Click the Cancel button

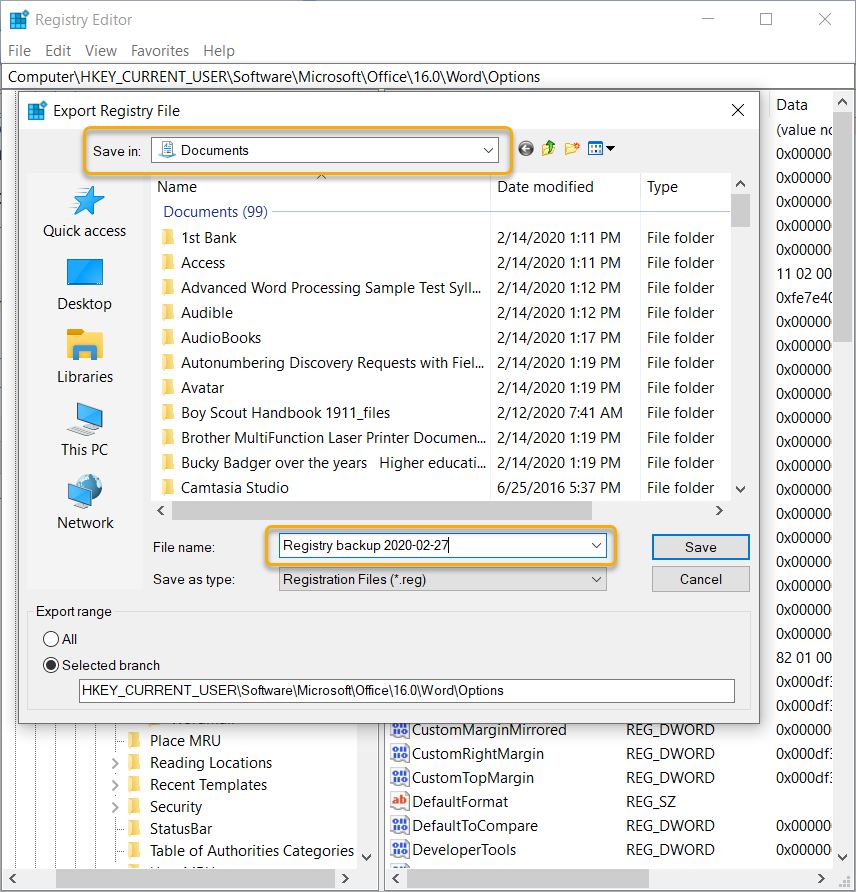tap(701, 579)
